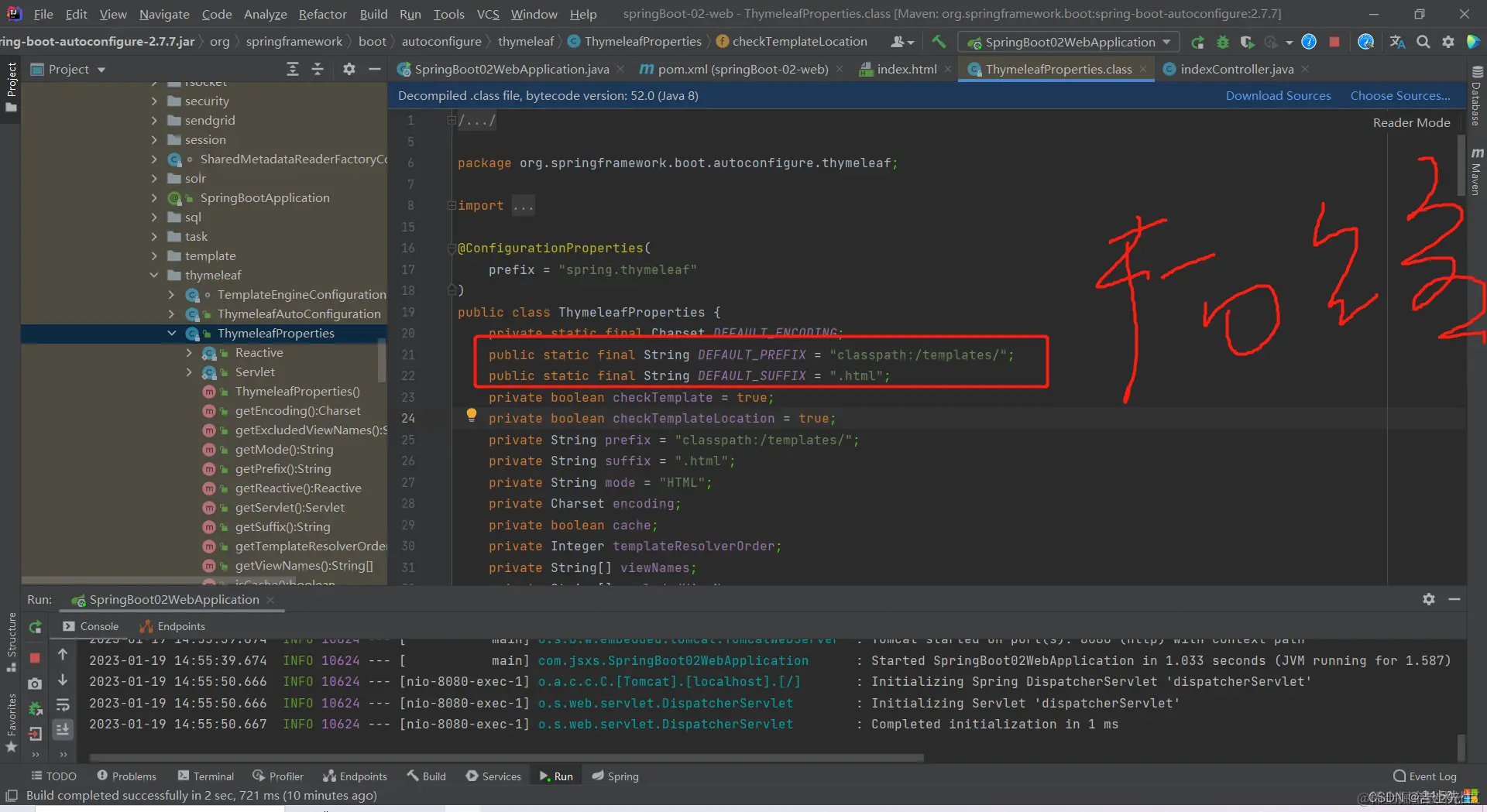Viewport: 1487px width, 812px height.
Task: Click the camera dump threads icon
Action: pyautogui.click(x=35, y=684)
